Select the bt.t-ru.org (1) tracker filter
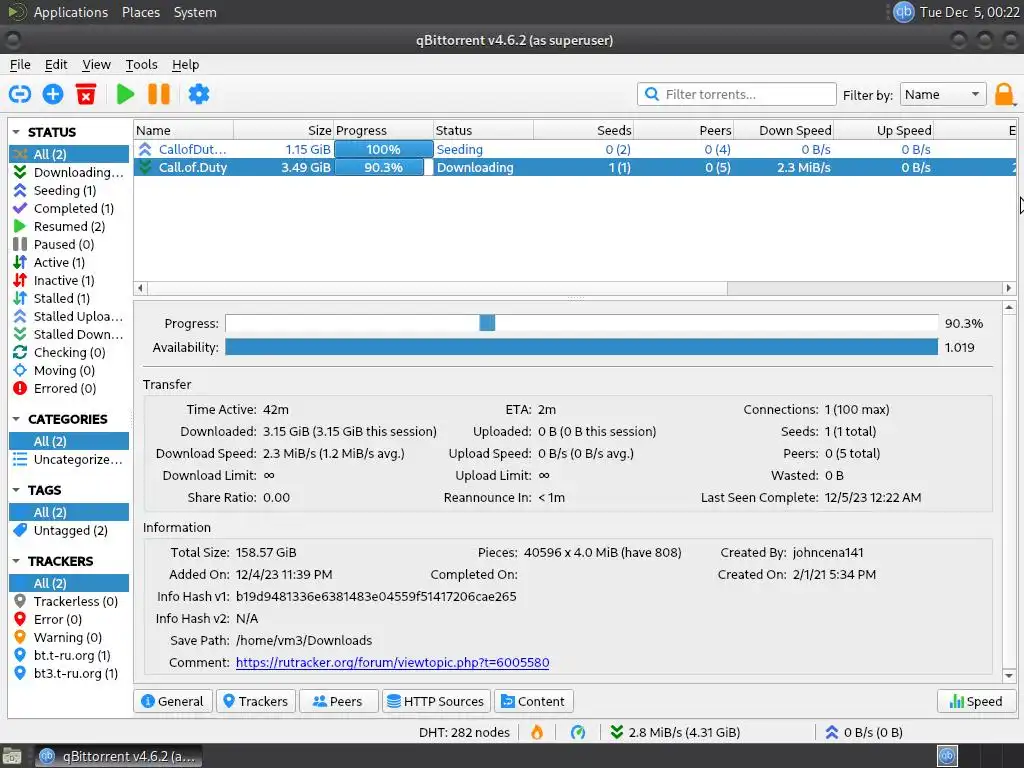1024x768 pixels. point(69,655)
